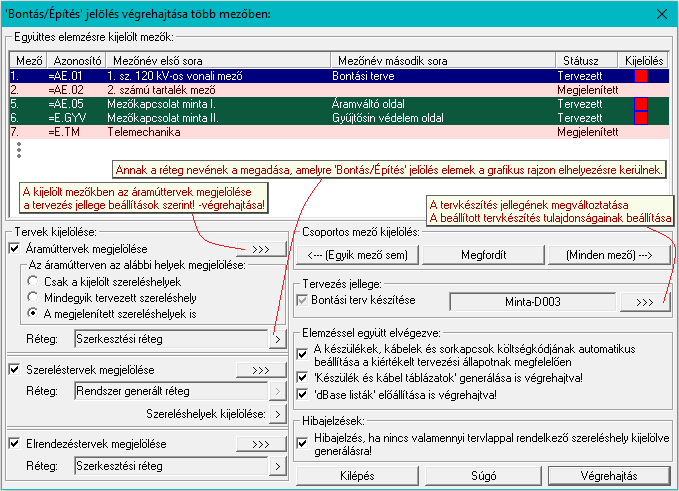This screenshot has height=491, width=679.
Task: Select 'Mindegyik tervezett szereléshely' radio option
Action: (33, 297)
